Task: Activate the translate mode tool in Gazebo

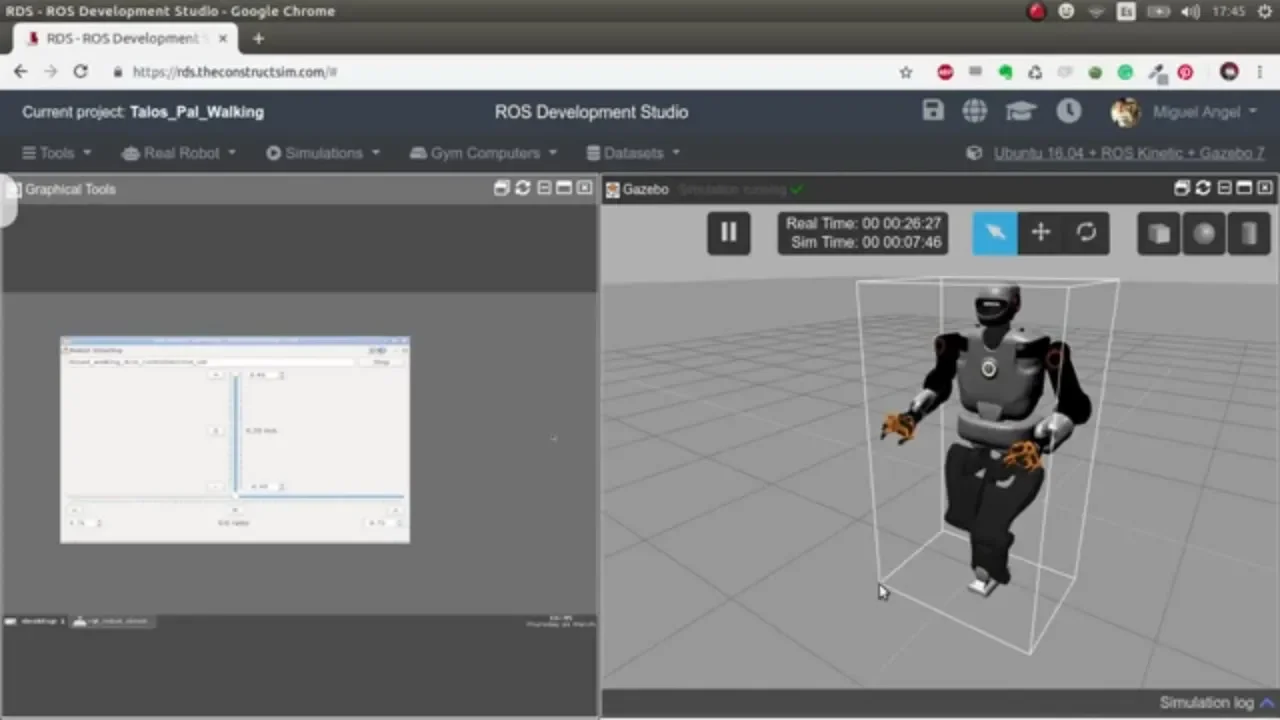Action: (1040, 233)
